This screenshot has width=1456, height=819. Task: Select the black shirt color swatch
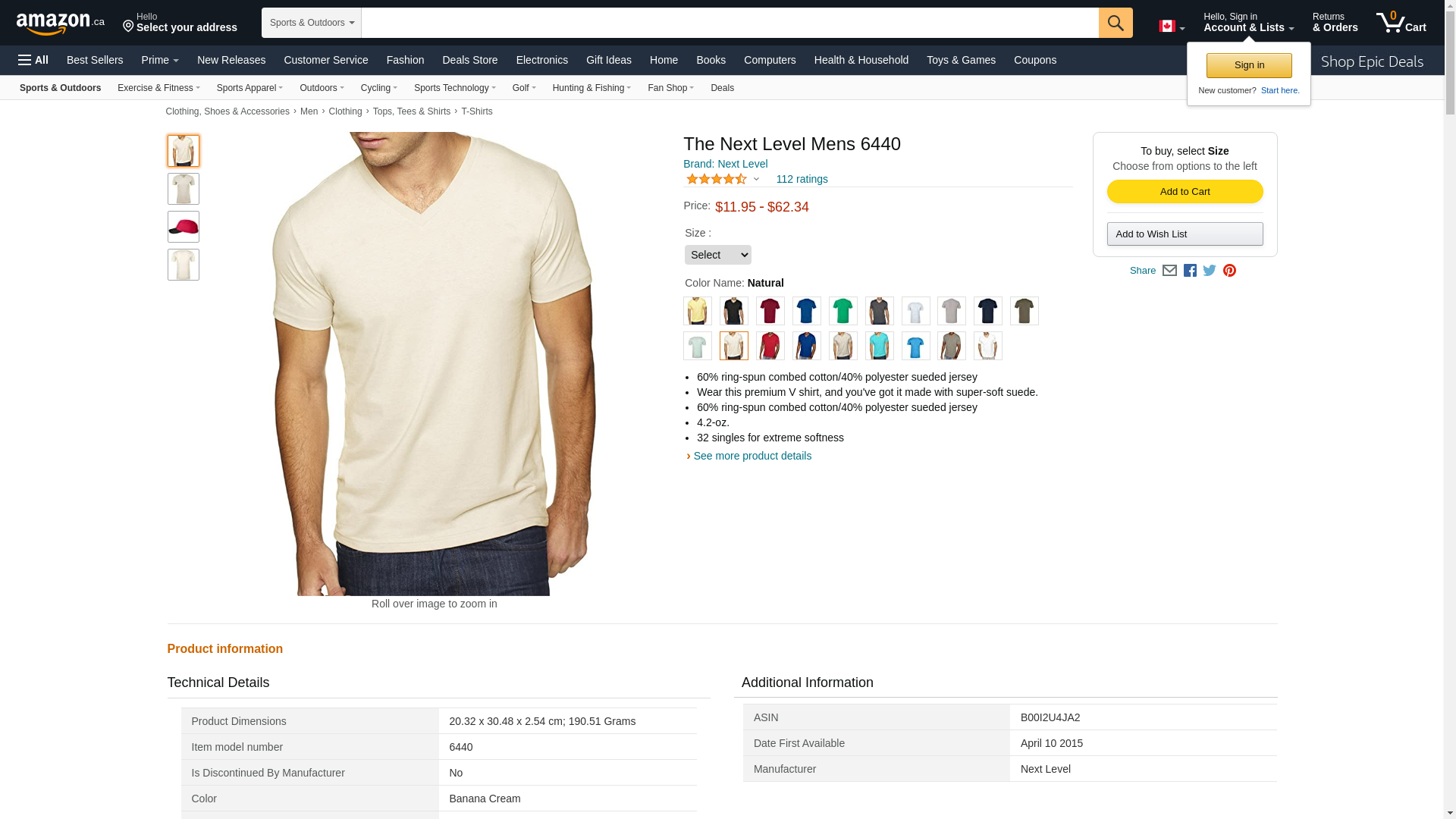tap(733, 311)
